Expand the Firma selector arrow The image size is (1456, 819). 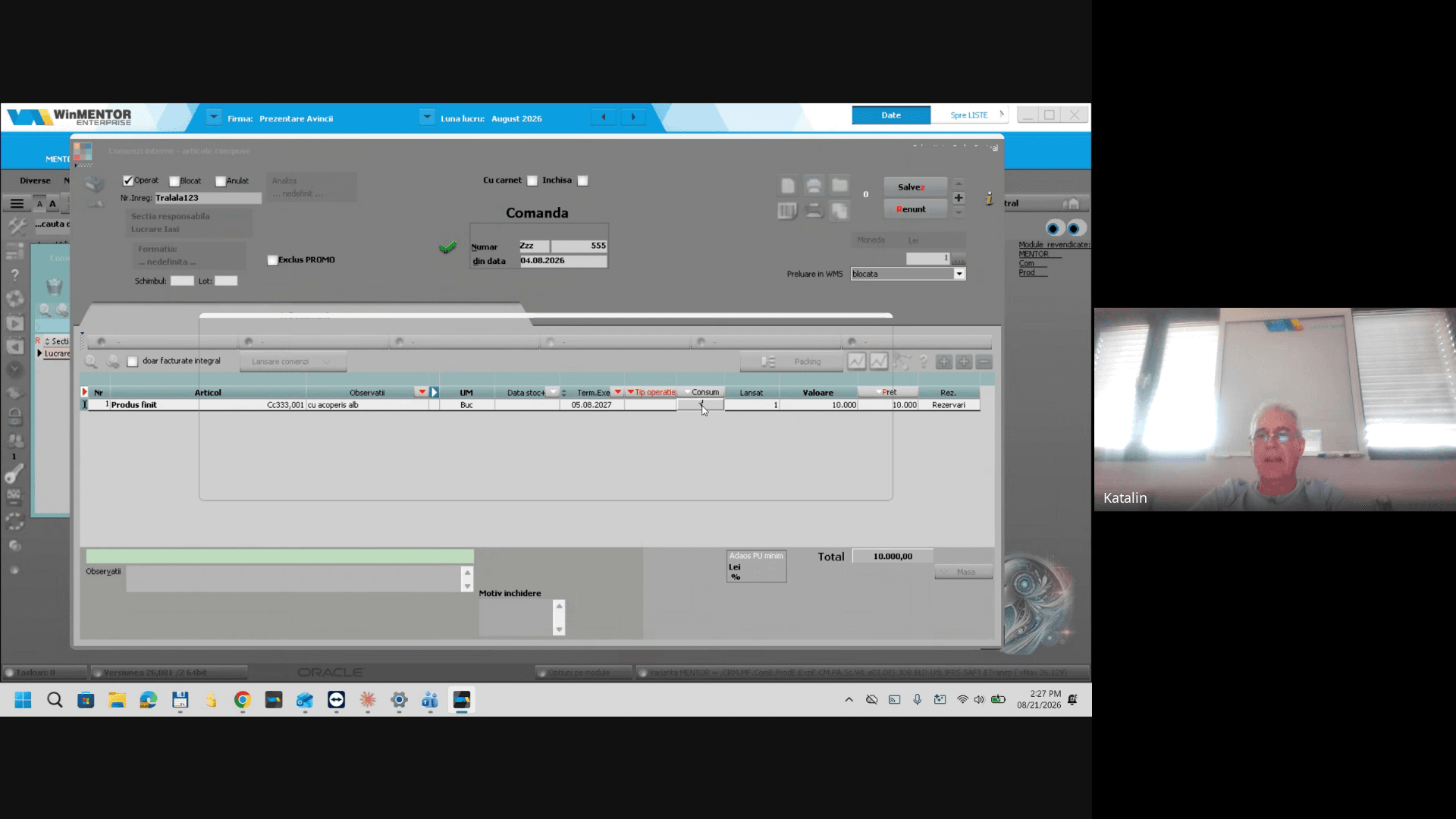point(214,118)
